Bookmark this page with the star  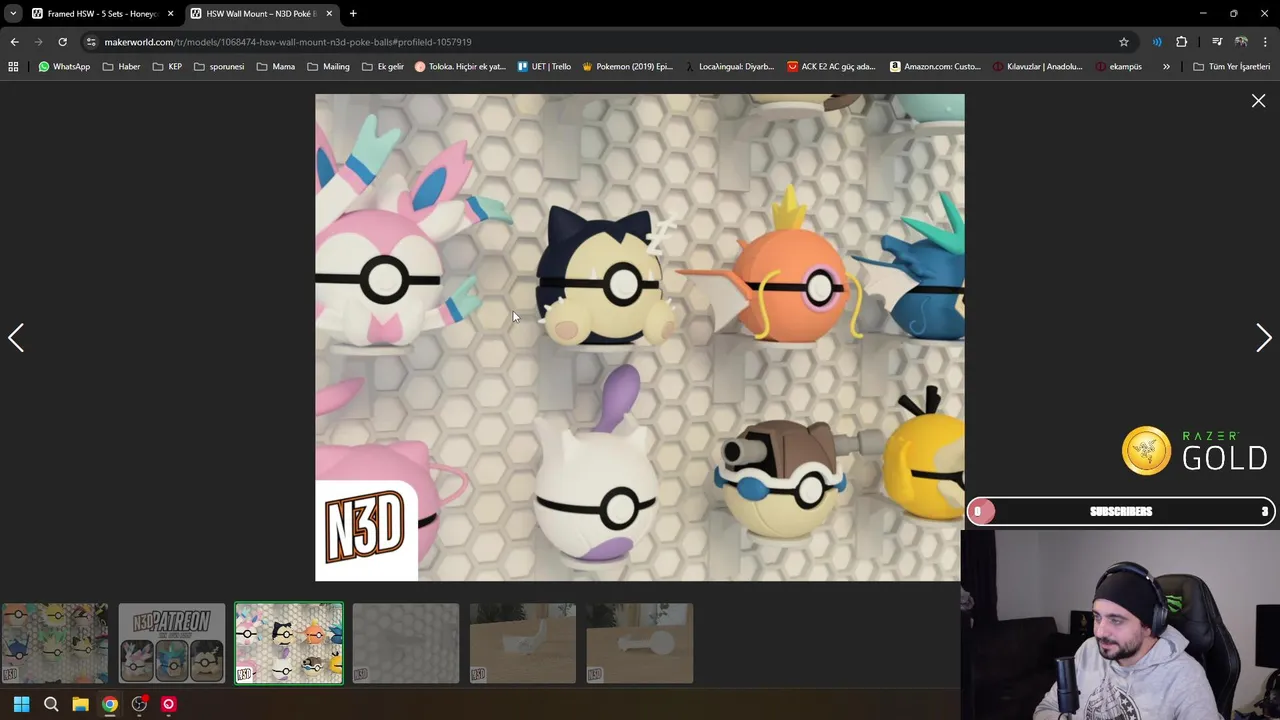point(1124,42)
